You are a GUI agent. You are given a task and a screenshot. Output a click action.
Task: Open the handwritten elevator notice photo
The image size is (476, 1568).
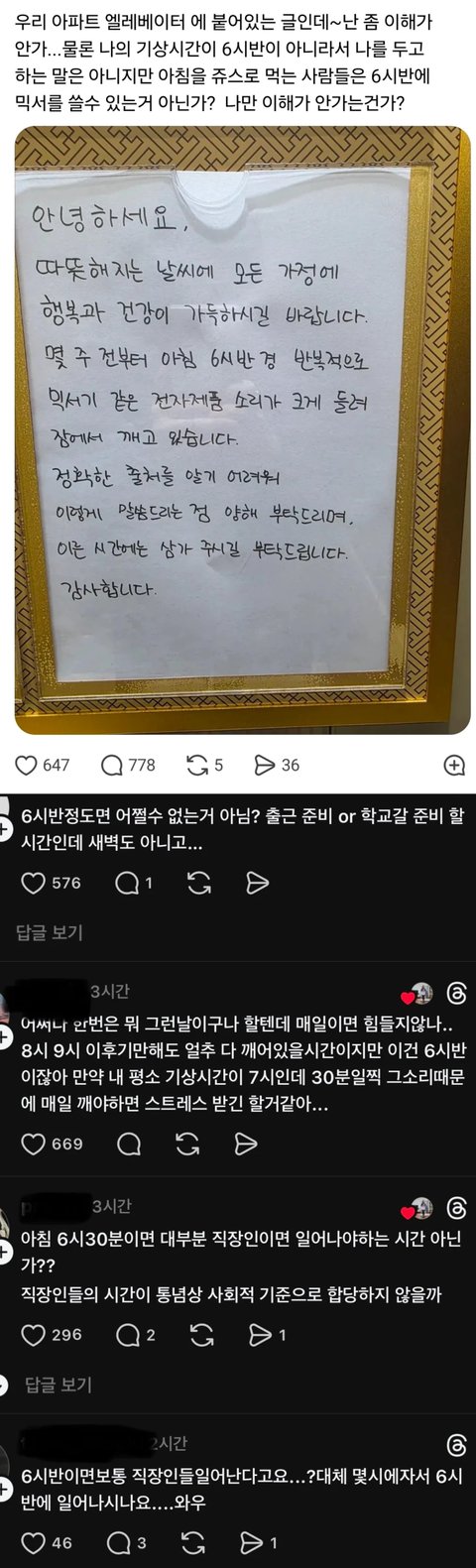point(243,430)
